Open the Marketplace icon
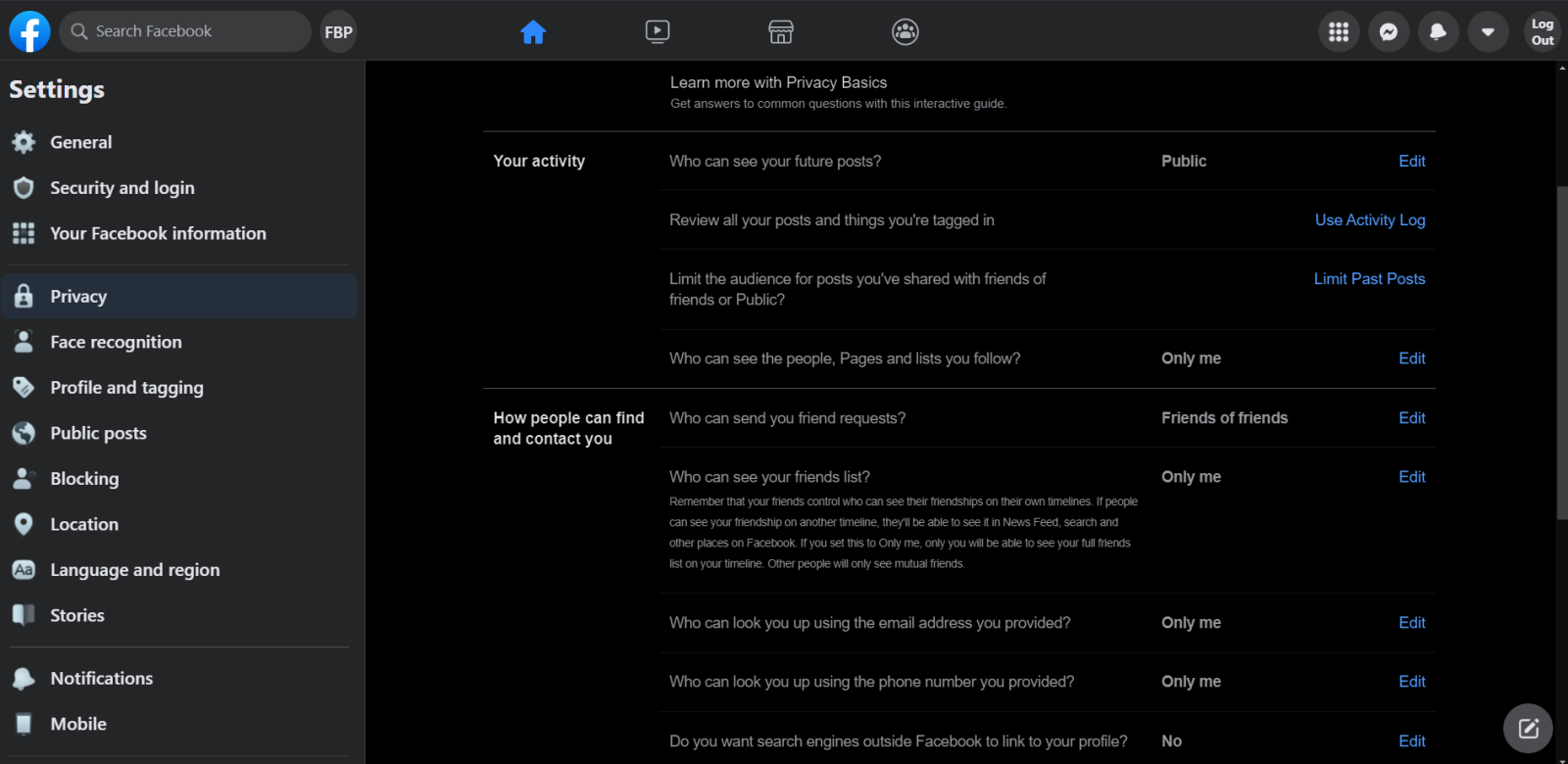 [781, 32]
